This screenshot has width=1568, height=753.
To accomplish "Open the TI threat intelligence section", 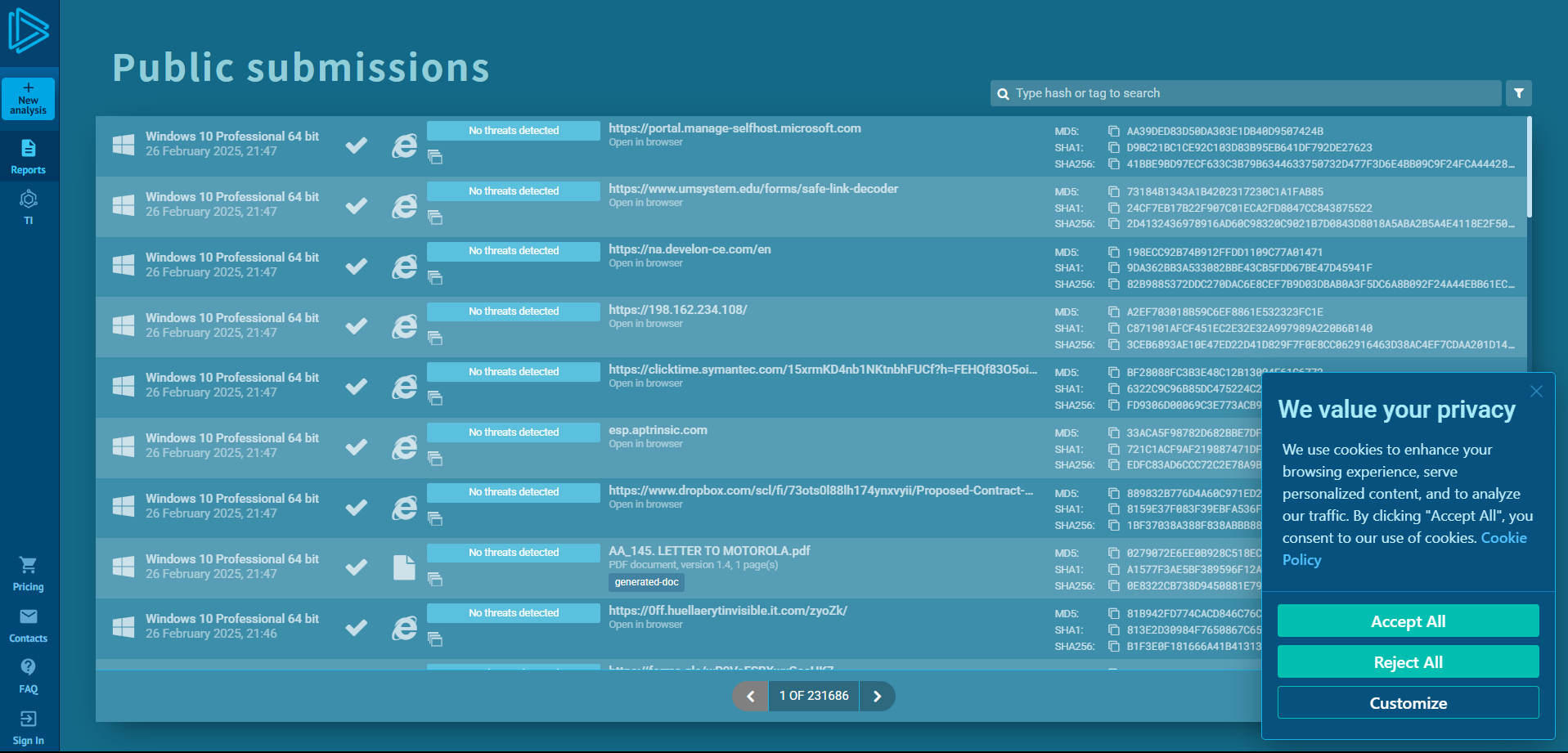I will click(29, 208).
